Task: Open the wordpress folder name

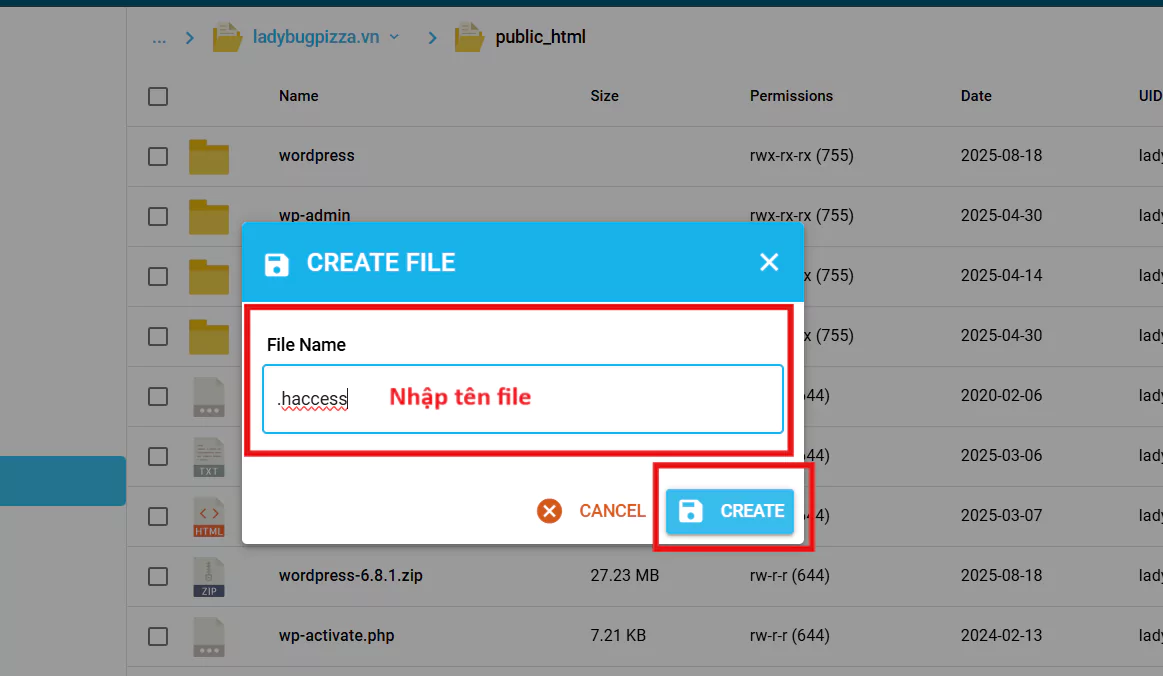Action: click(317, 156)
